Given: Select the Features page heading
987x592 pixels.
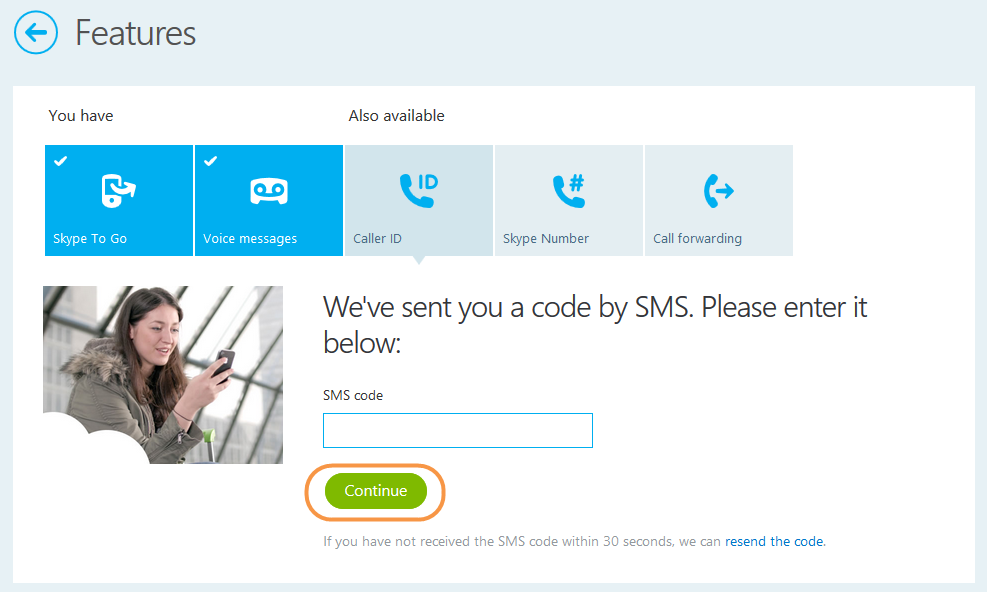Looking at the screenshot, I should click(135, 33).
